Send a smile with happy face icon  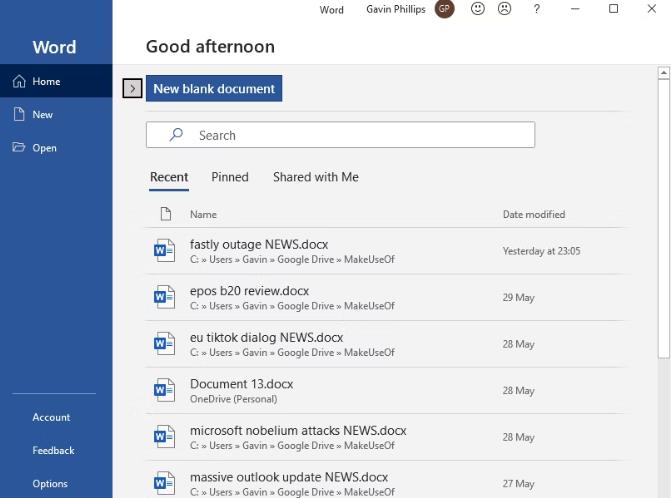coord(478,9)
